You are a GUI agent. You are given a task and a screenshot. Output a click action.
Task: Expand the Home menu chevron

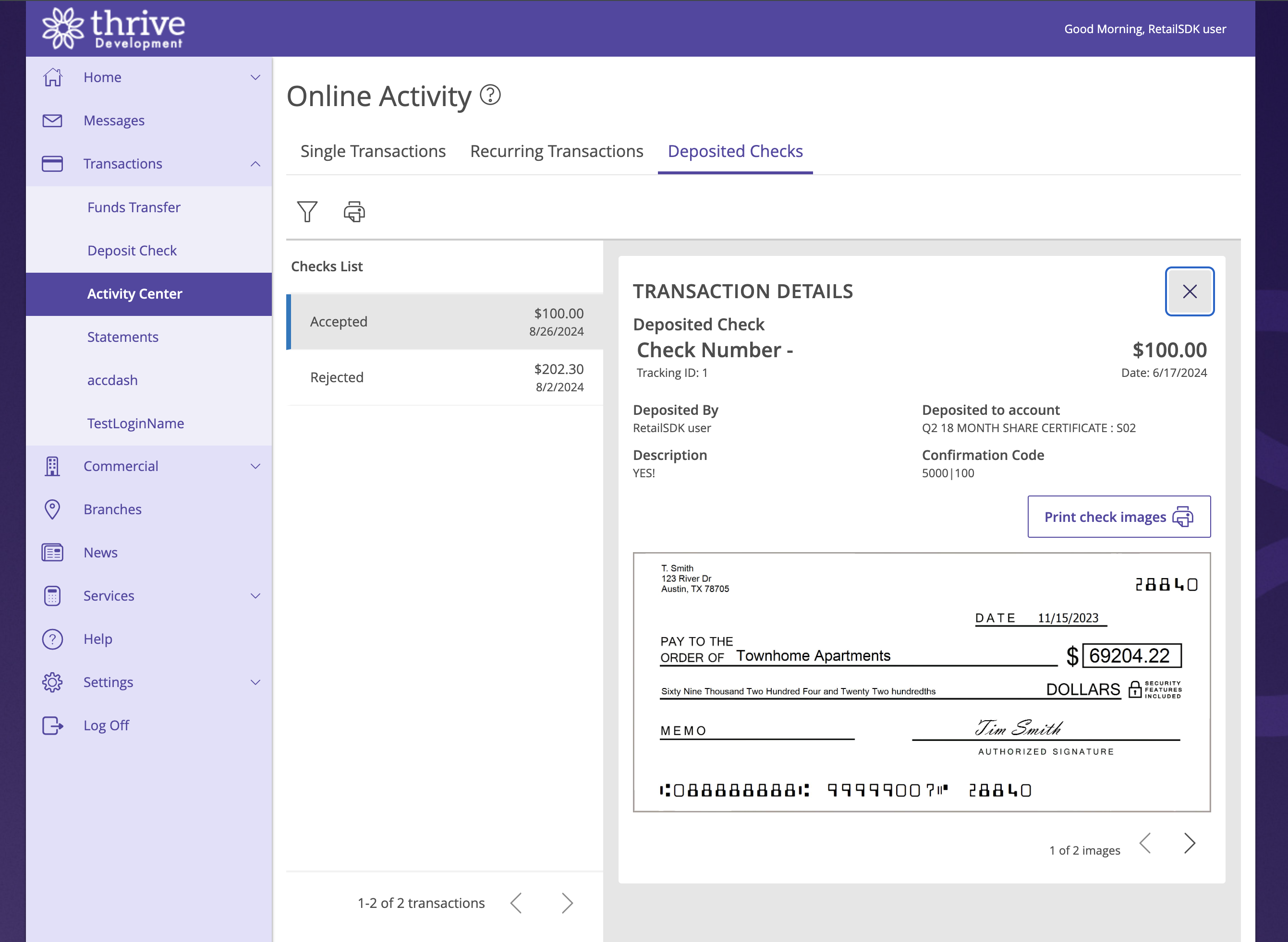255,77
